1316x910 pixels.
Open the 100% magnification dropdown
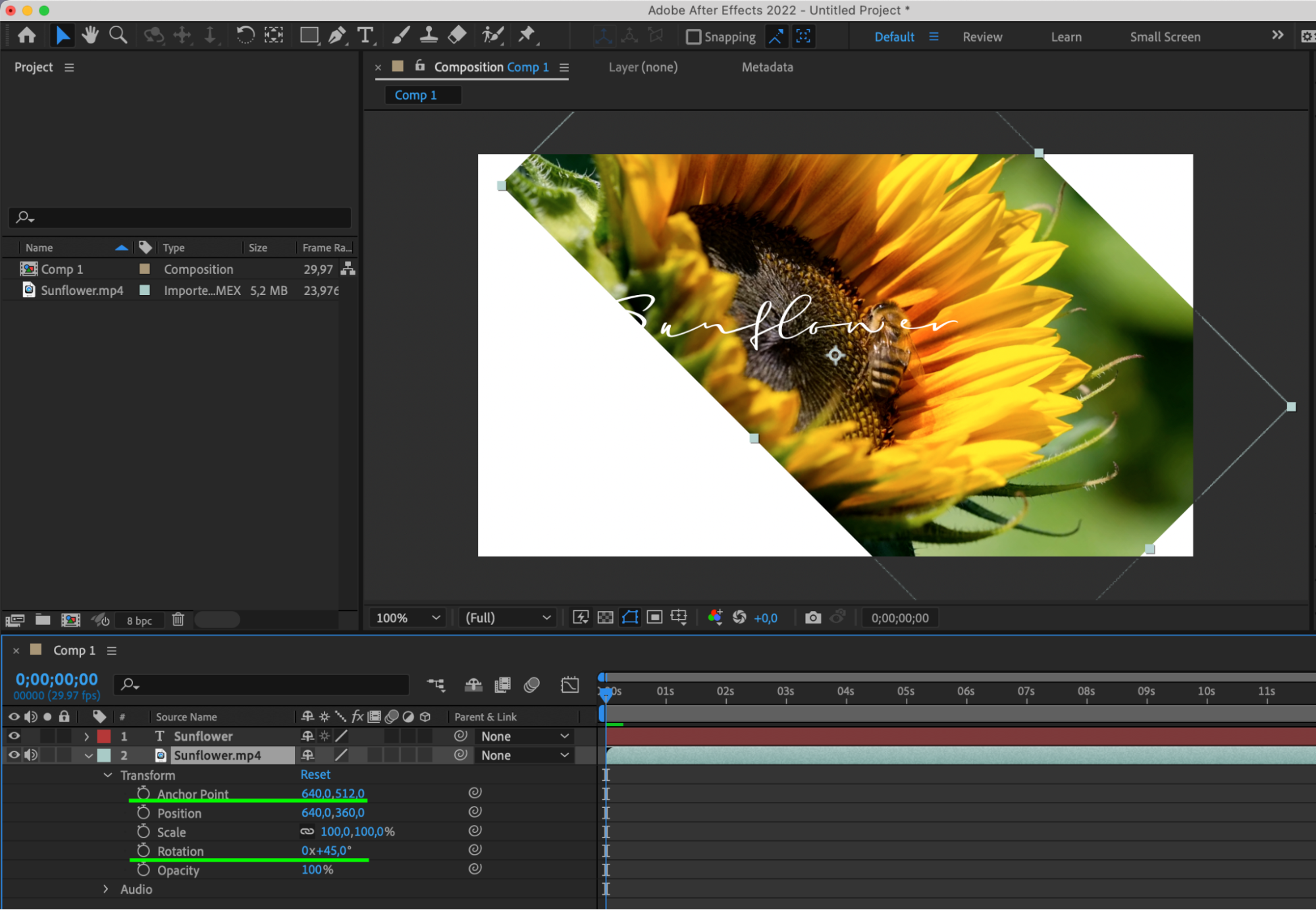click(x=408, y=618)
